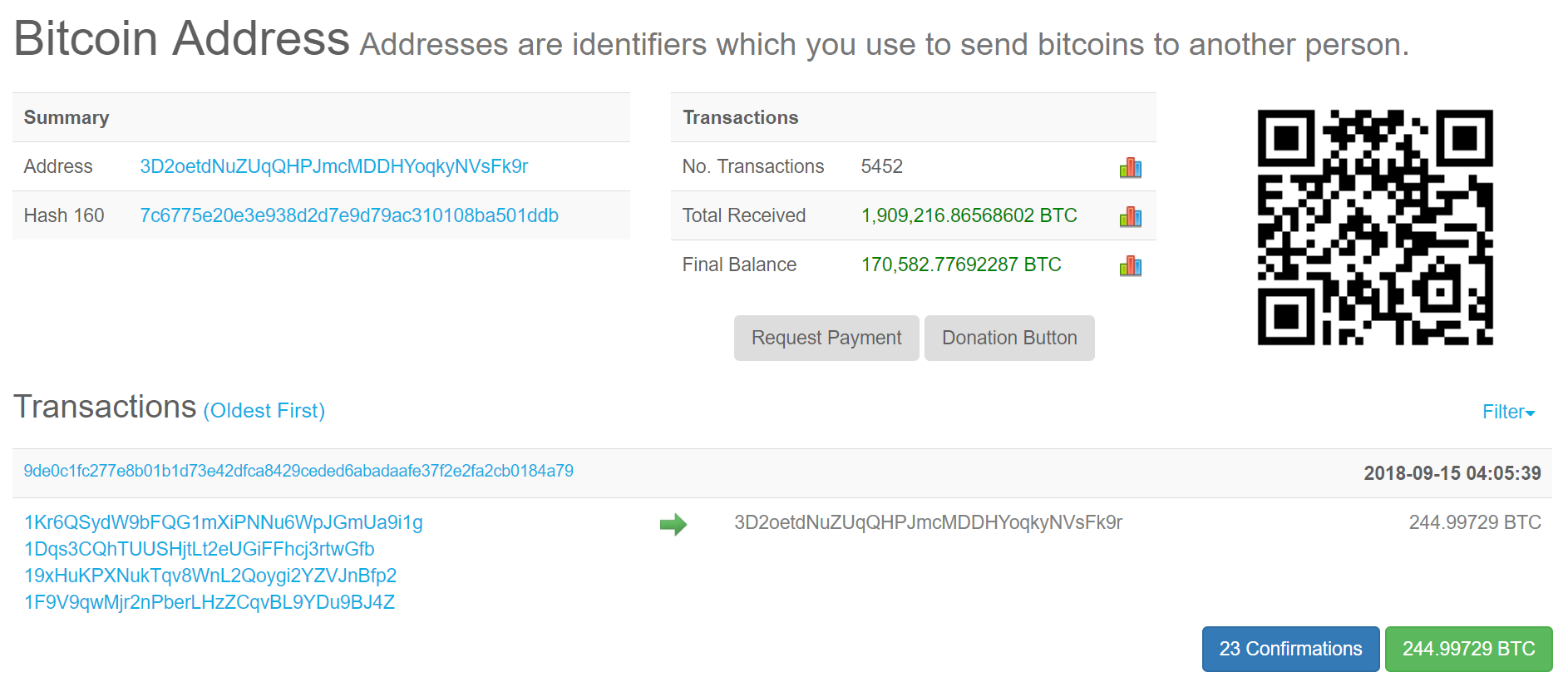Open chart icon beside Total Received
The image size is (1568, 692).
pos(1131,216)
